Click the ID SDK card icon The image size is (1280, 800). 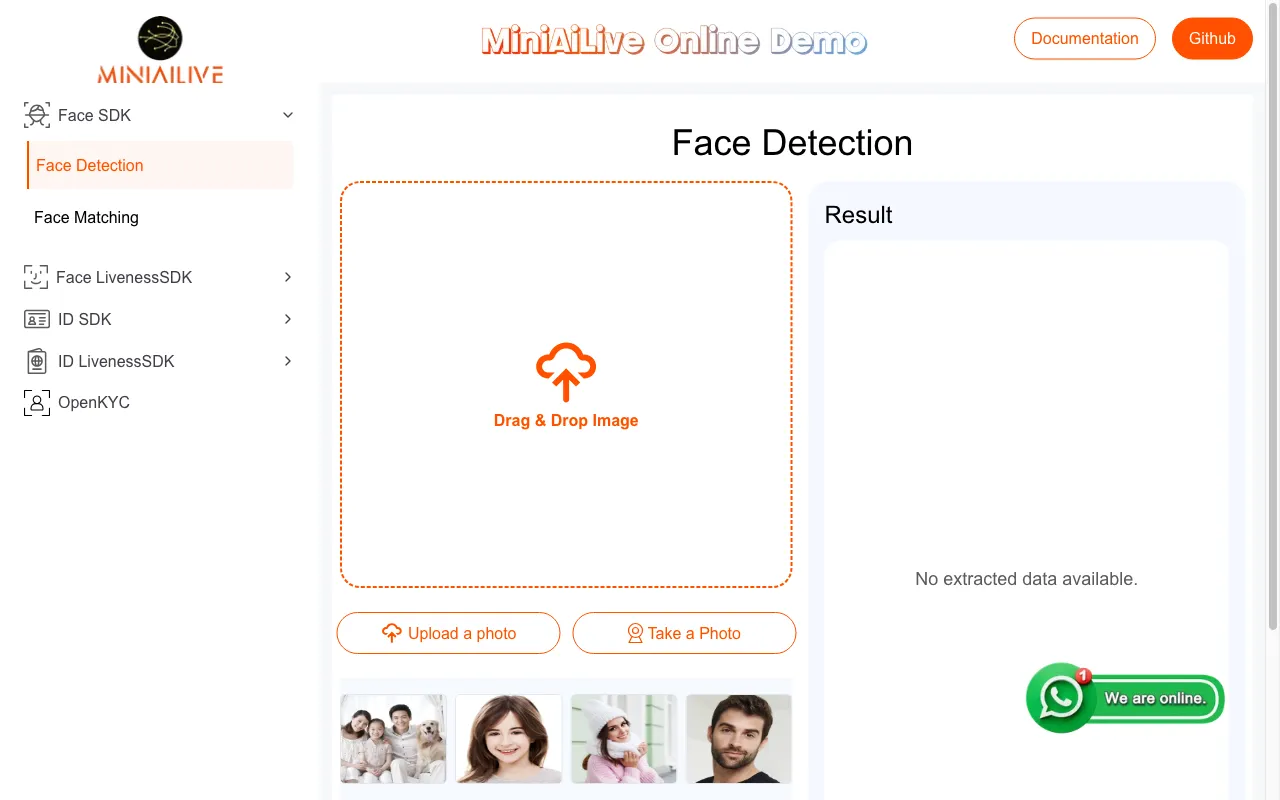click(x=37, y=319)
